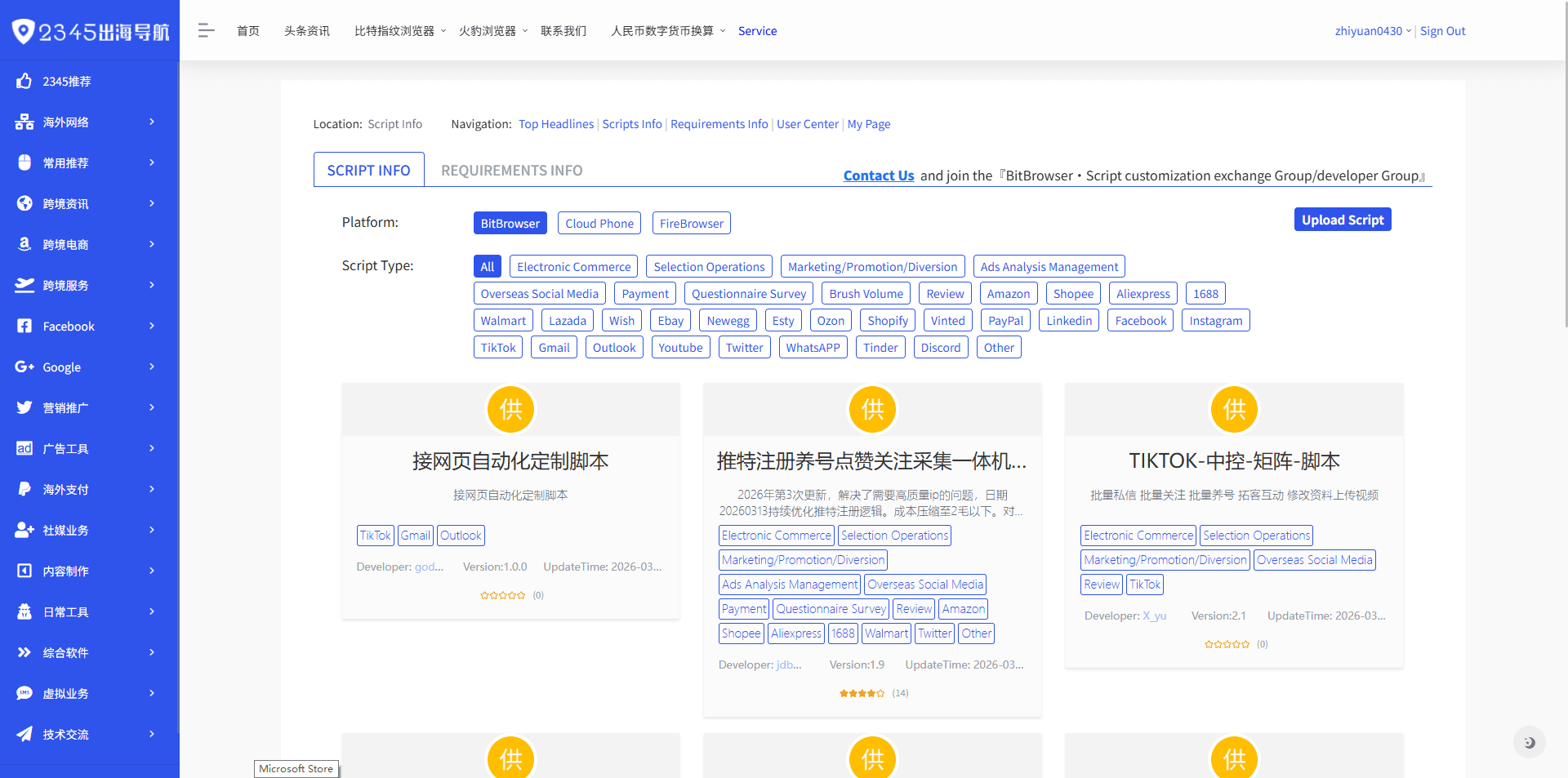Open the 联系我们 menu item
Screen dimensions: 1568x778
[x=563, y=30]
